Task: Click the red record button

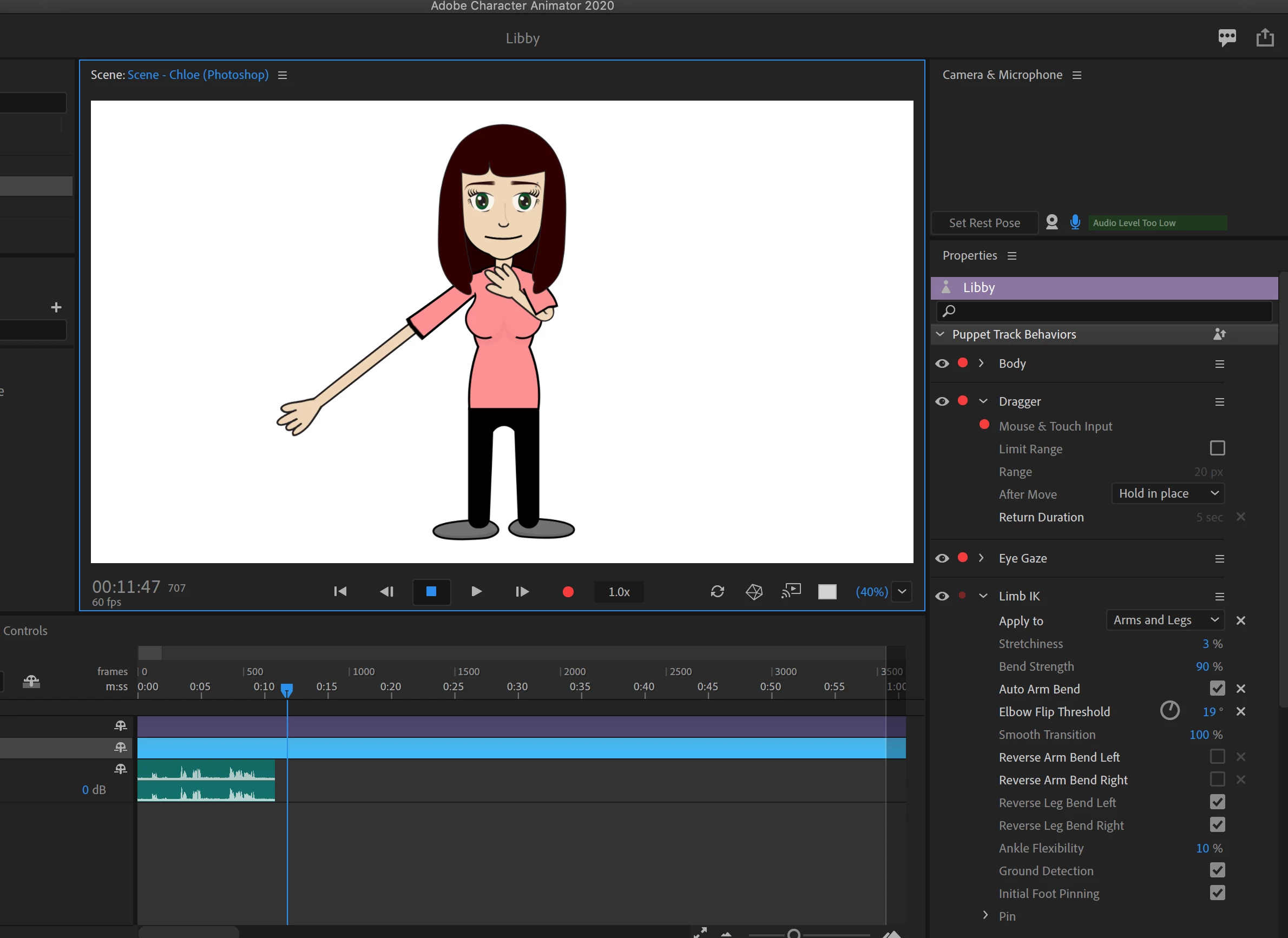Action: 567,592
